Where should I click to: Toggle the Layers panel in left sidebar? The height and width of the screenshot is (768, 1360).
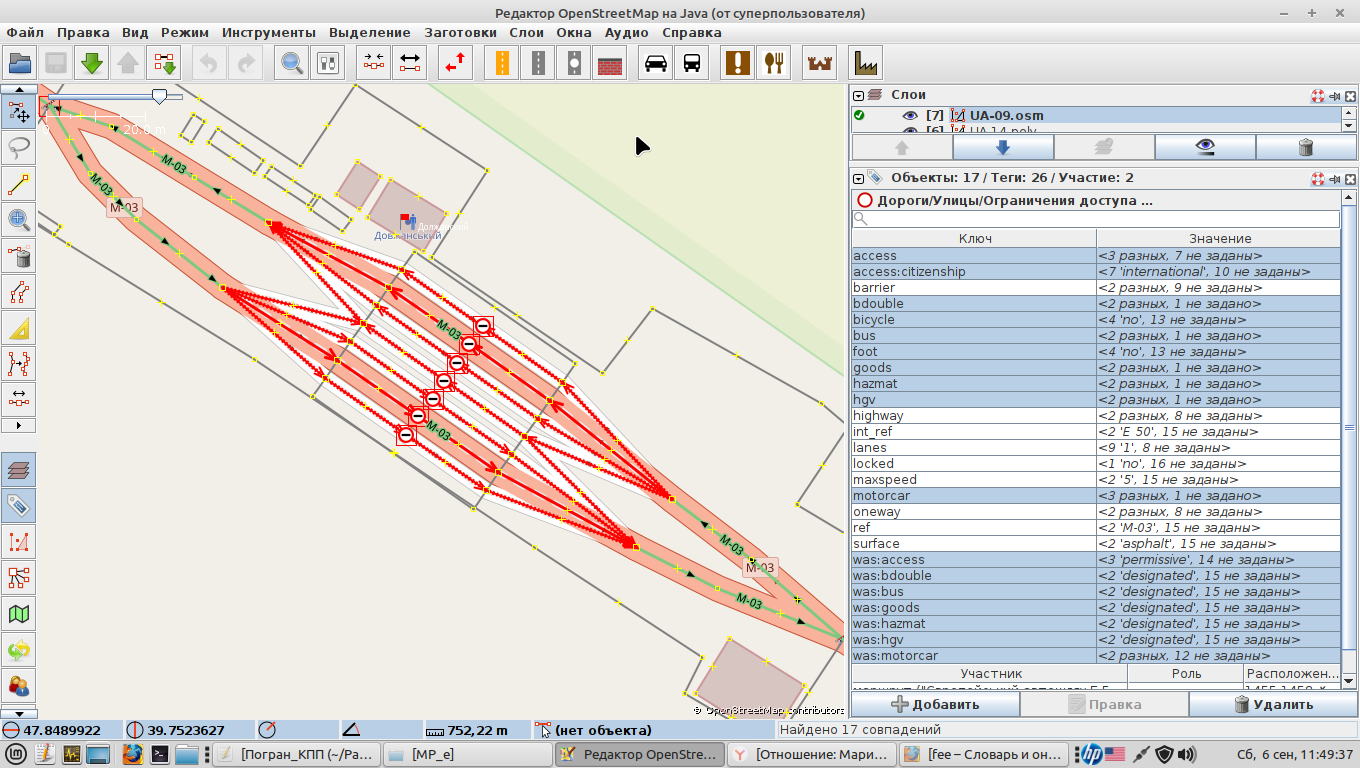pos(19,469)
